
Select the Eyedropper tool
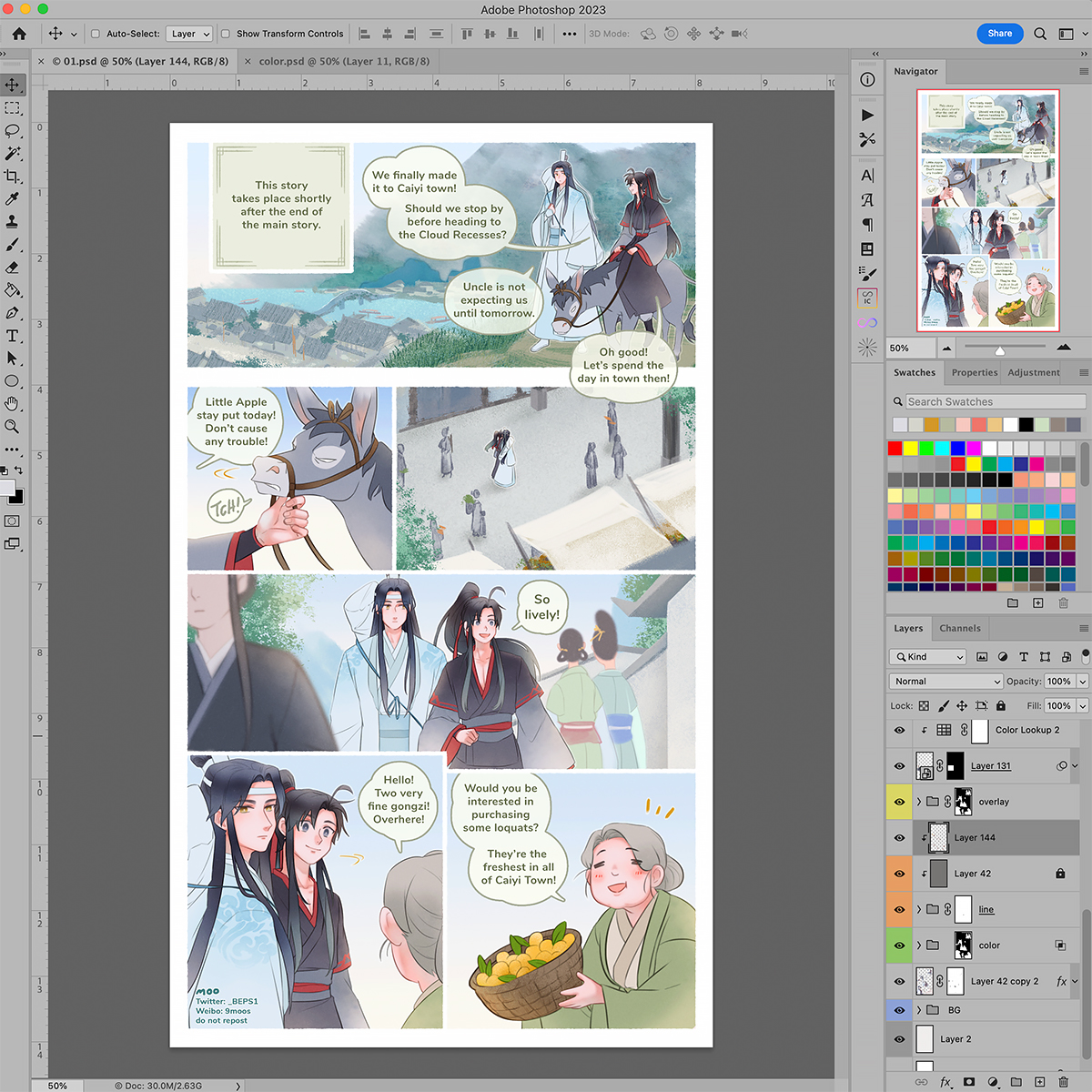tap(12, 199)
